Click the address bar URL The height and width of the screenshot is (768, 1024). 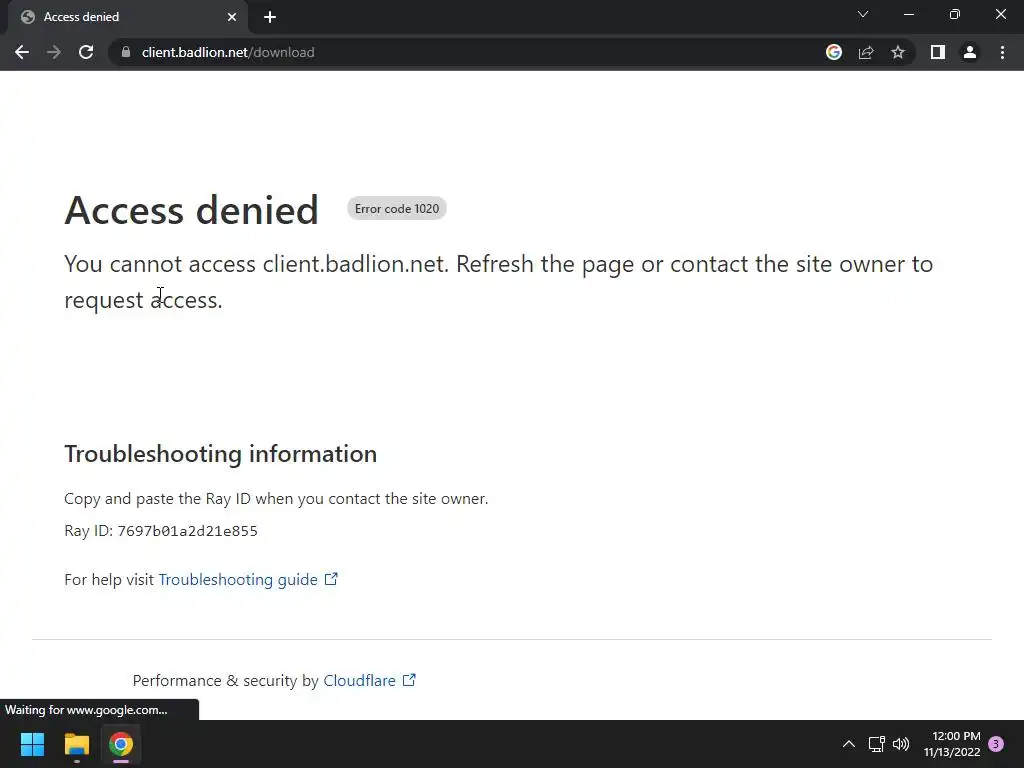pyautogui.click(x=228, y=52)
